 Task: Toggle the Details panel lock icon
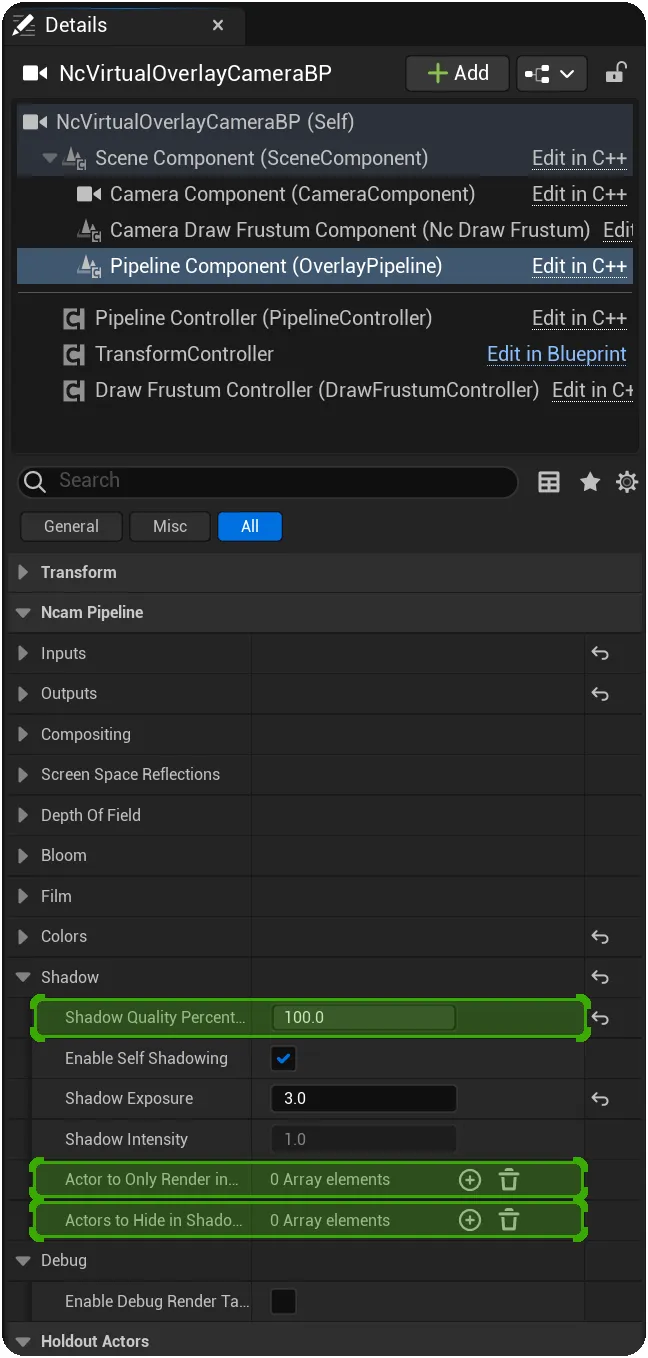[x=616, y=73]
